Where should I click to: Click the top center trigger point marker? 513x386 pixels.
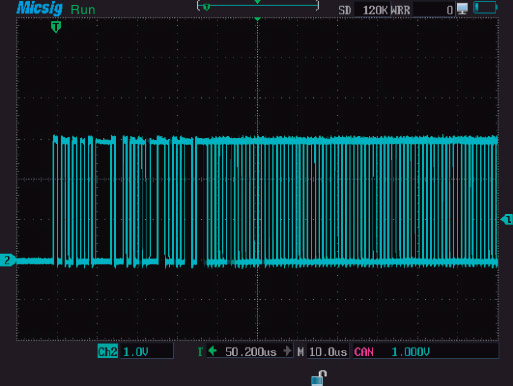(x=257, y=19)
